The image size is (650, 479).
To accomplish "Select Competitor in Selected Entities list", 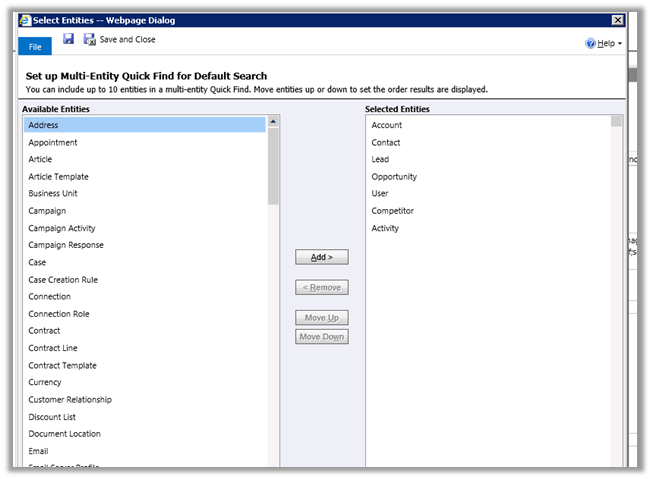I will 392,211.
